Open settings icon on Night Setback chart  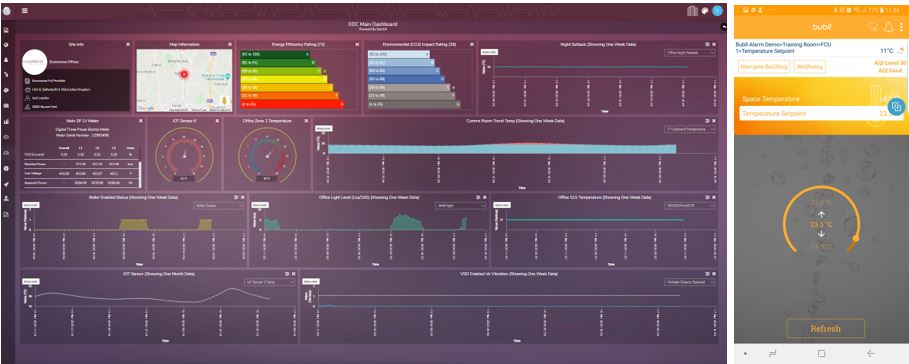pyautogui.click(x=707, y=44)
